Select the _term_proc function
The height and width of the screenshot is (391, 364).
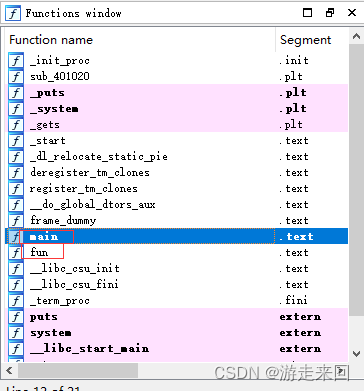point(60,301)
